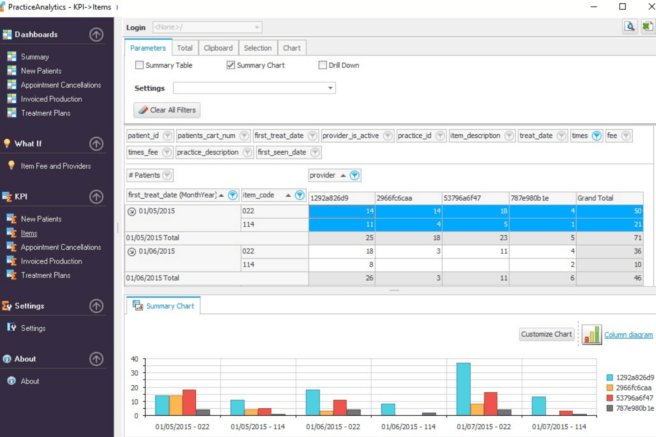The width and height of the screenshot is (656, 437).
Task: Open the Summary dashboard icon
Action: point(12,56)
